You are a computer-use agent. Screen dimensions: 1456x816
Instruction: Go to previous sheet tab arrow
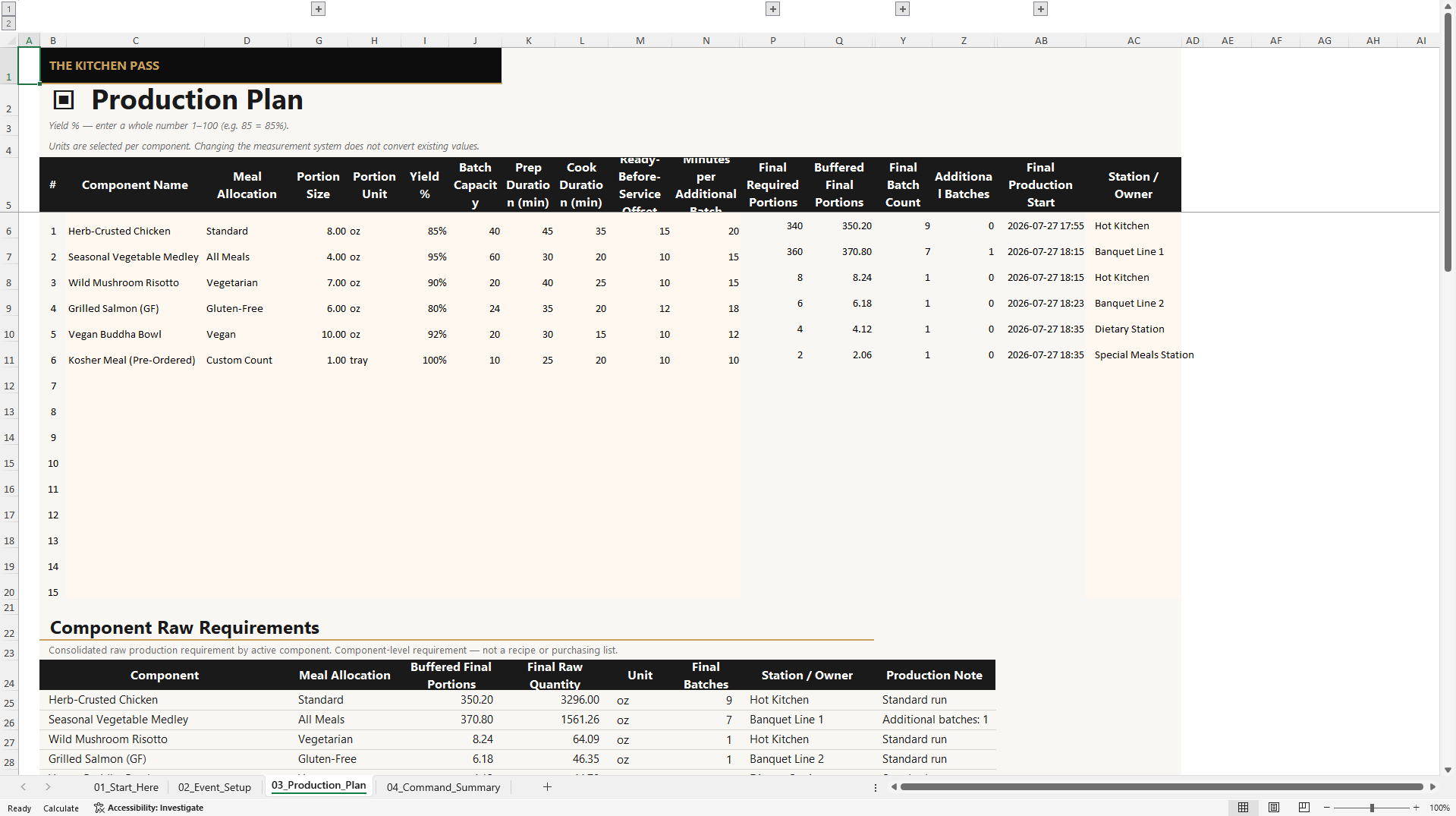(24, 787)
